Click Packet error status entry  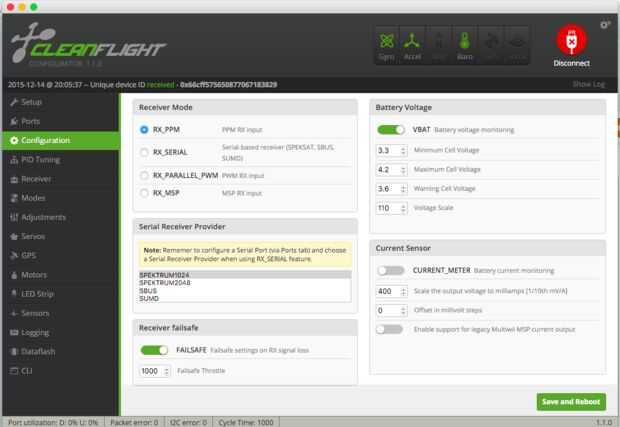tap(134, 422)
